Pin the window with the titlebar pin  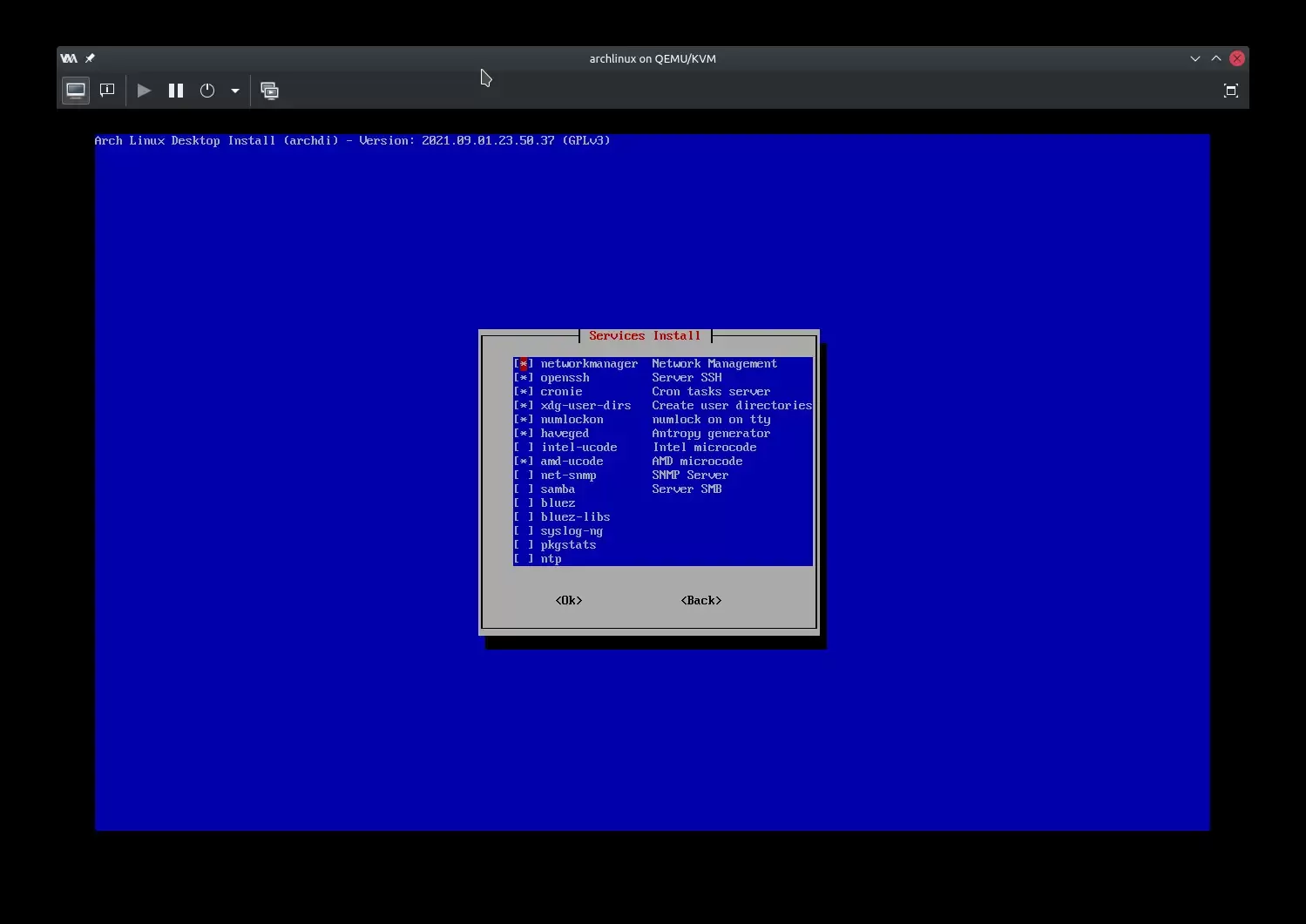90,58
